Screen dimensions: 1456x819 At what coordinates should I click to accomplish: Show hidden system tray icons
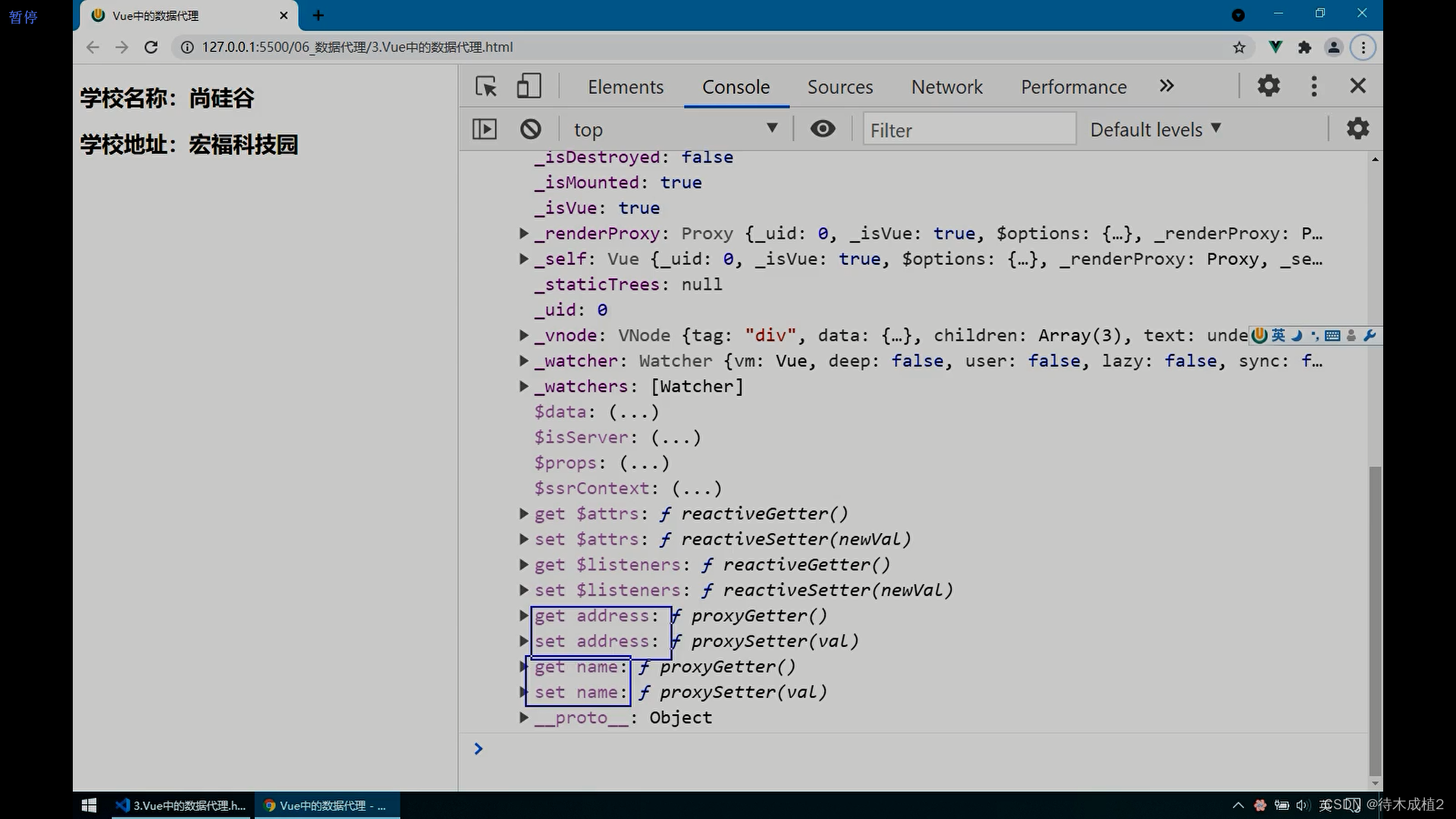[x=1238, y=805]
